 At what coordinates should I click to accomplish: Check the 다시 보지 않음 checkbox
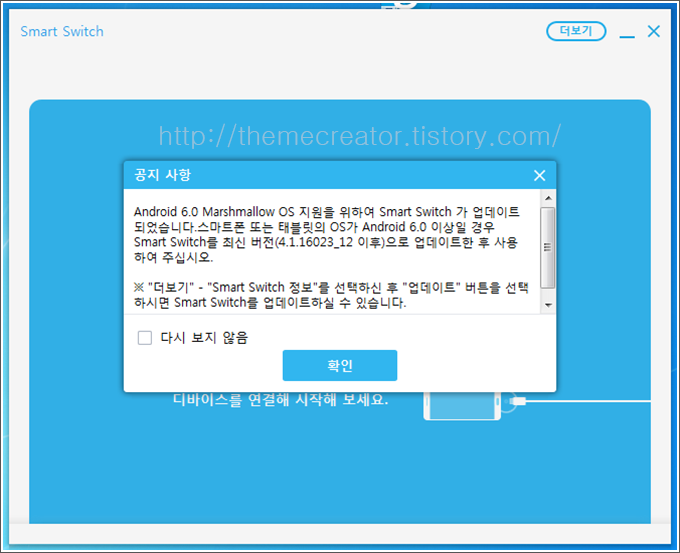145,337
